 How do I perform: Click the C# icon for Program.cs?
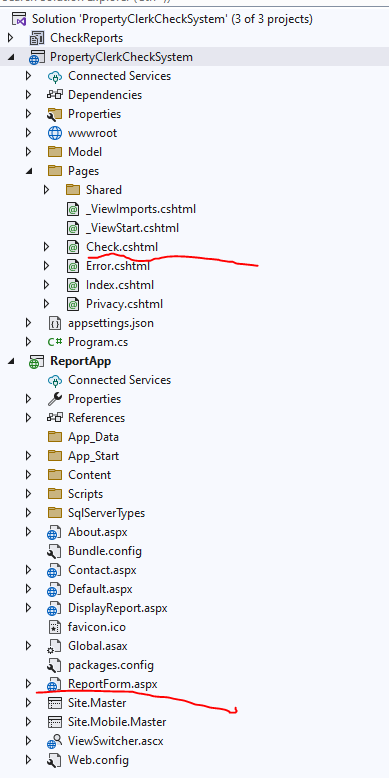pyautogui.click(x=55, y=342)
